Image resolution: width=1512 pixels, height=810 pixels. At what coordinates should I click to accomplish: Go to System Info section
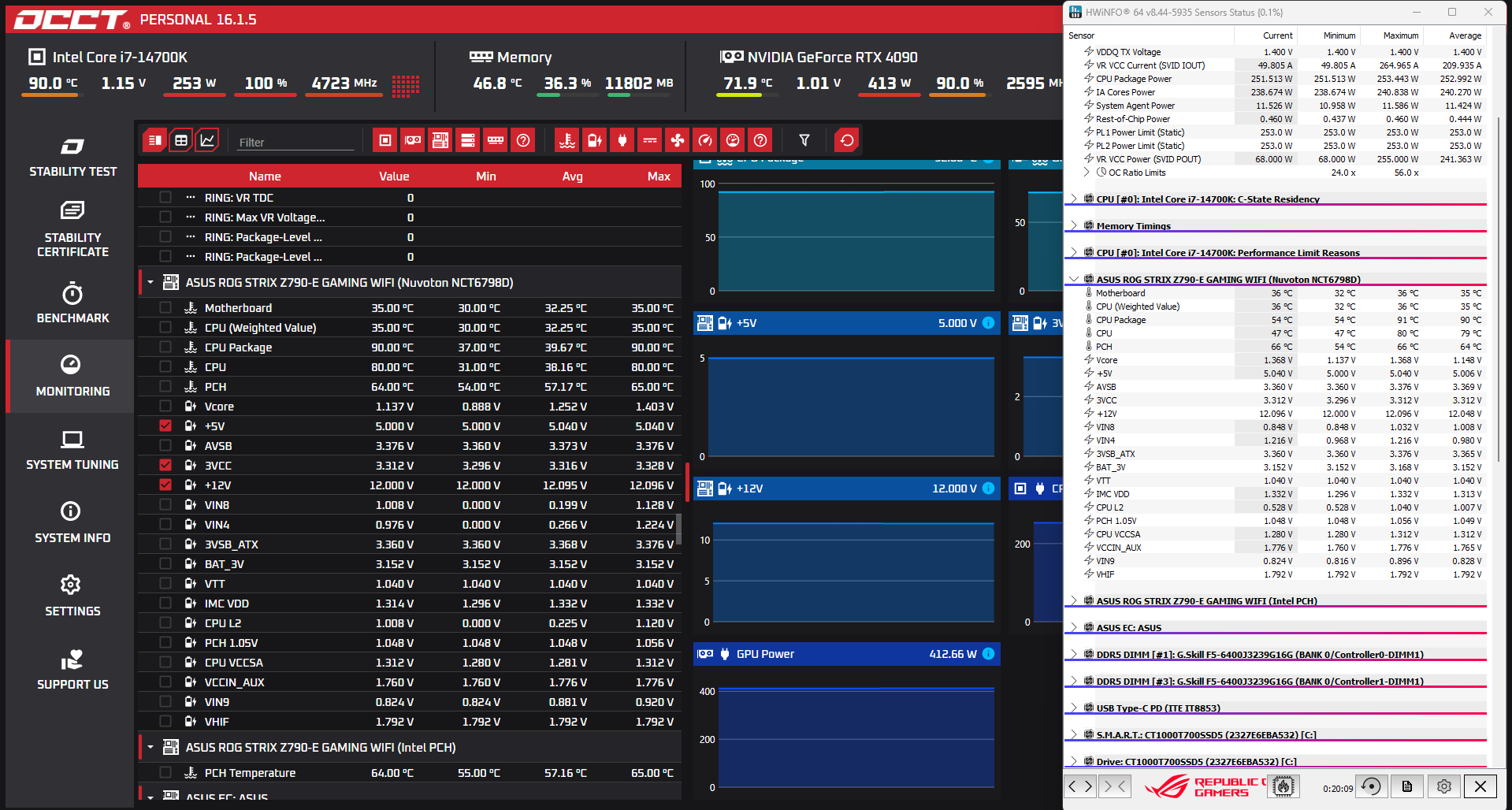click(72, 522)
